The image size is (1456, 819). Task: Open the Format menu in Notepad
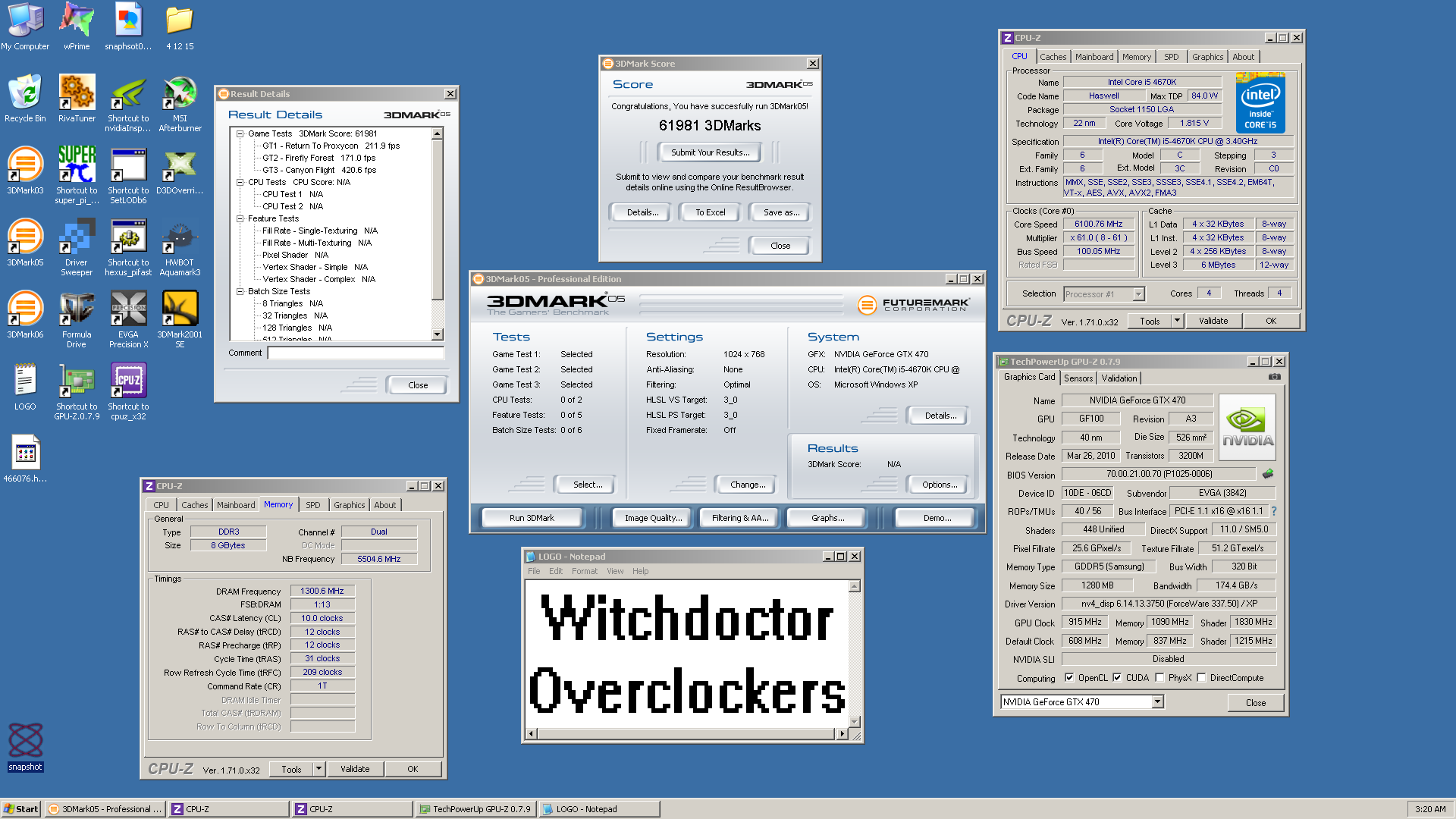point(584,571)
